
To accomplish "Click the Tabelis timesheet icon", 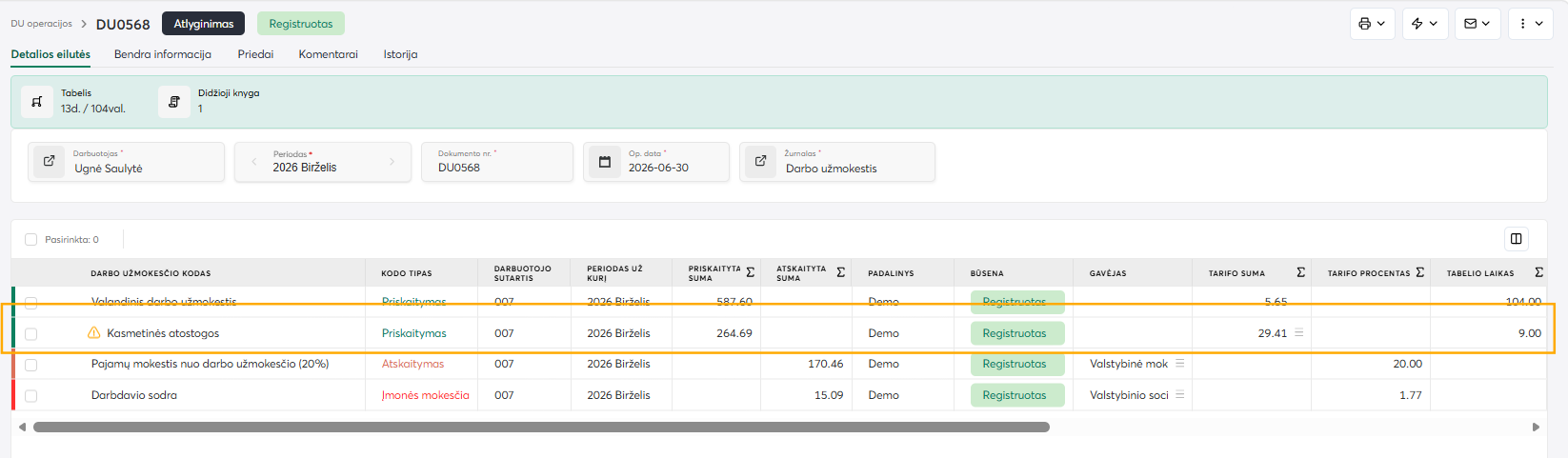I will point(37,101).
